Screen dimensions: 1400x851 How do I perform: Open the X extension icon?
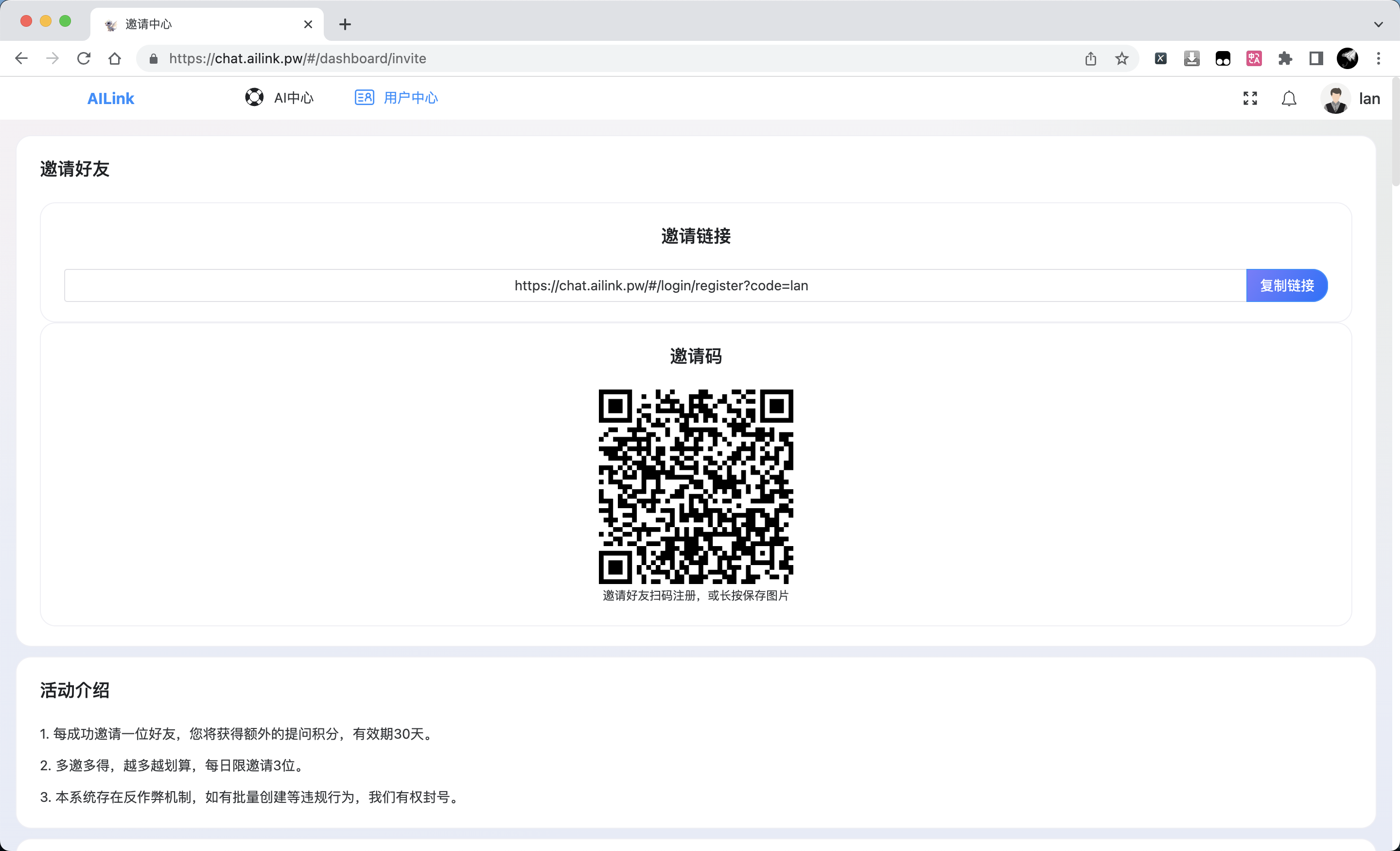(1161, 58)
